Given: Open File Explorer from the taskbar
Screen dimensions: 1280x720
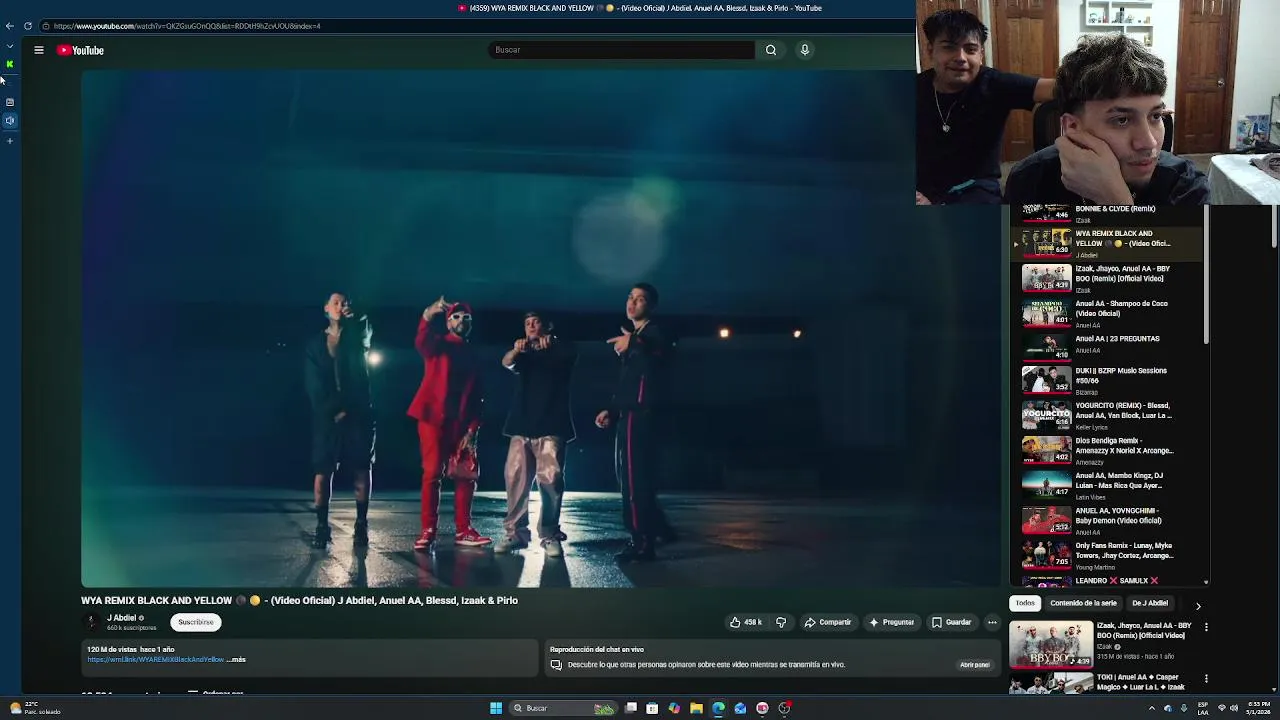Looking at the screenshot, I should [696, 708].
